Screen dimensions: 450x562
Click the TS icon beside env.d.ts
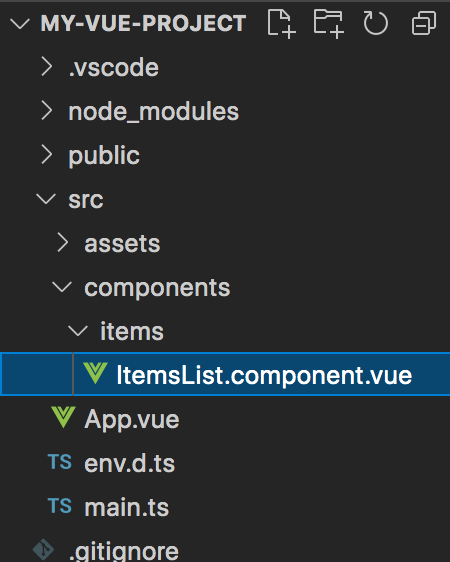click(x=60, y=462)
